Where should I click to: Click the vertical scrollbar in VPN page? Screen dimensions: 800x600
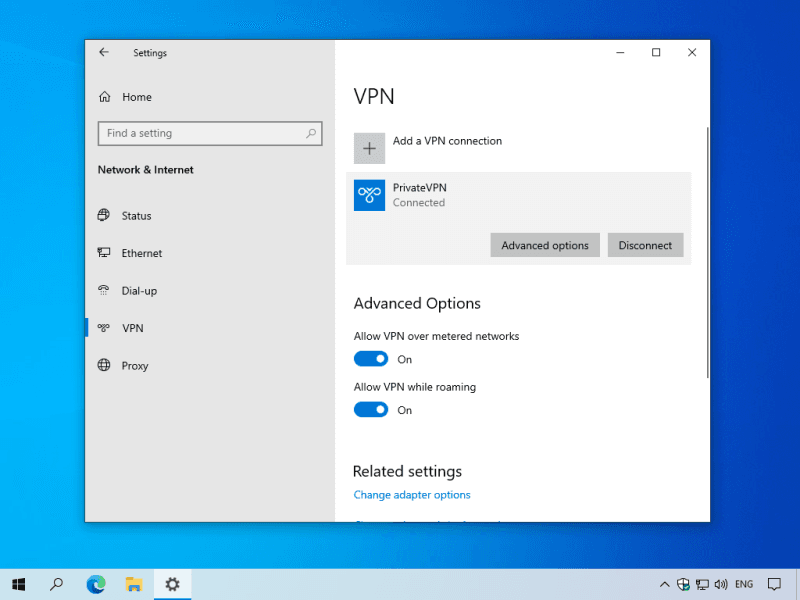(707, 250)
